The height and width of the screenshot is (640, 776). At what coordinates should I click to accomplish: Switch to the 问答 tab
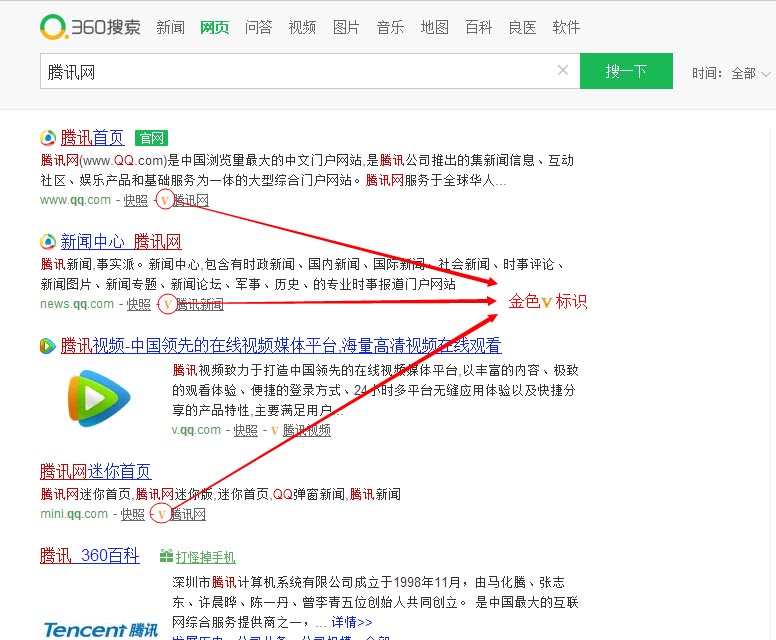point(258,27)
